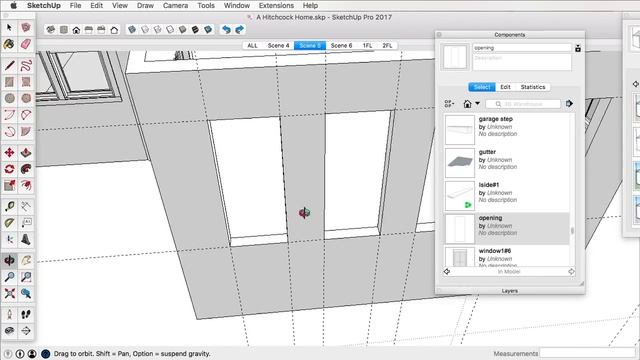This screenshot has width=640, height=360.
Task: Select the lside#1 component
Action: pos(507,196)
